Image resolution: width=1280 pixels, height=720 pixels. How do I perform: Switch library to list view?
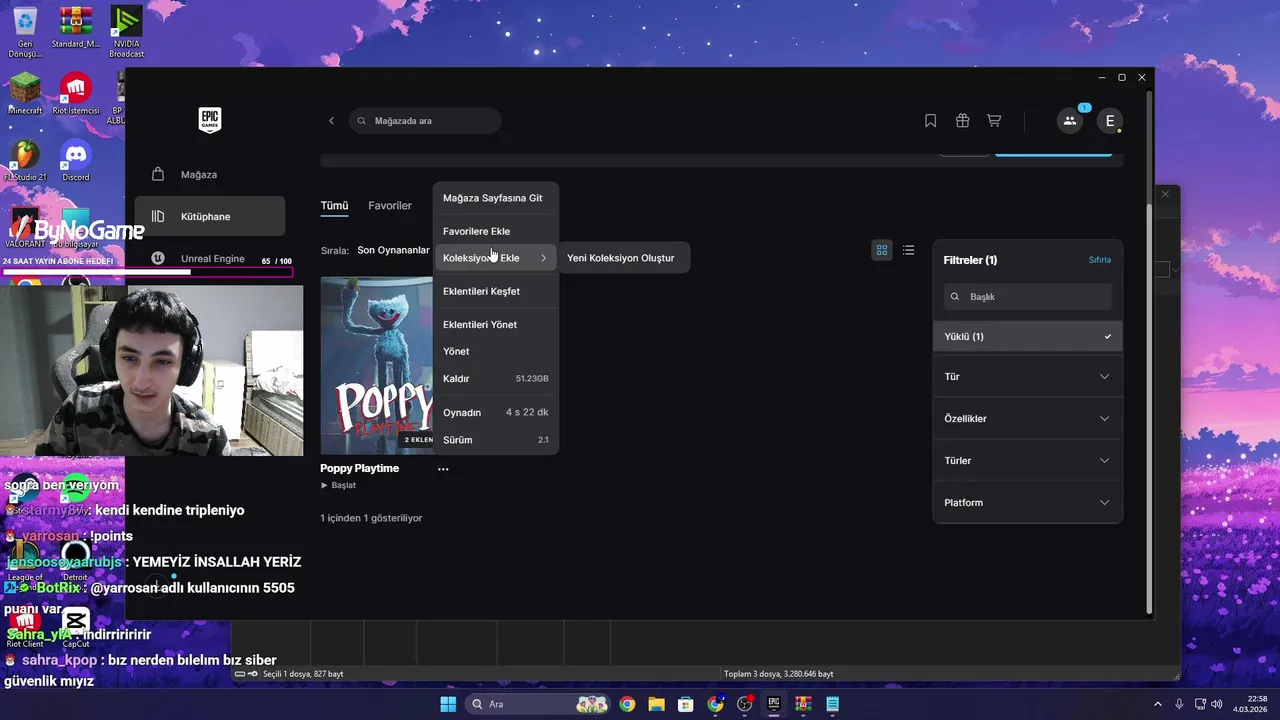[908, 250]
